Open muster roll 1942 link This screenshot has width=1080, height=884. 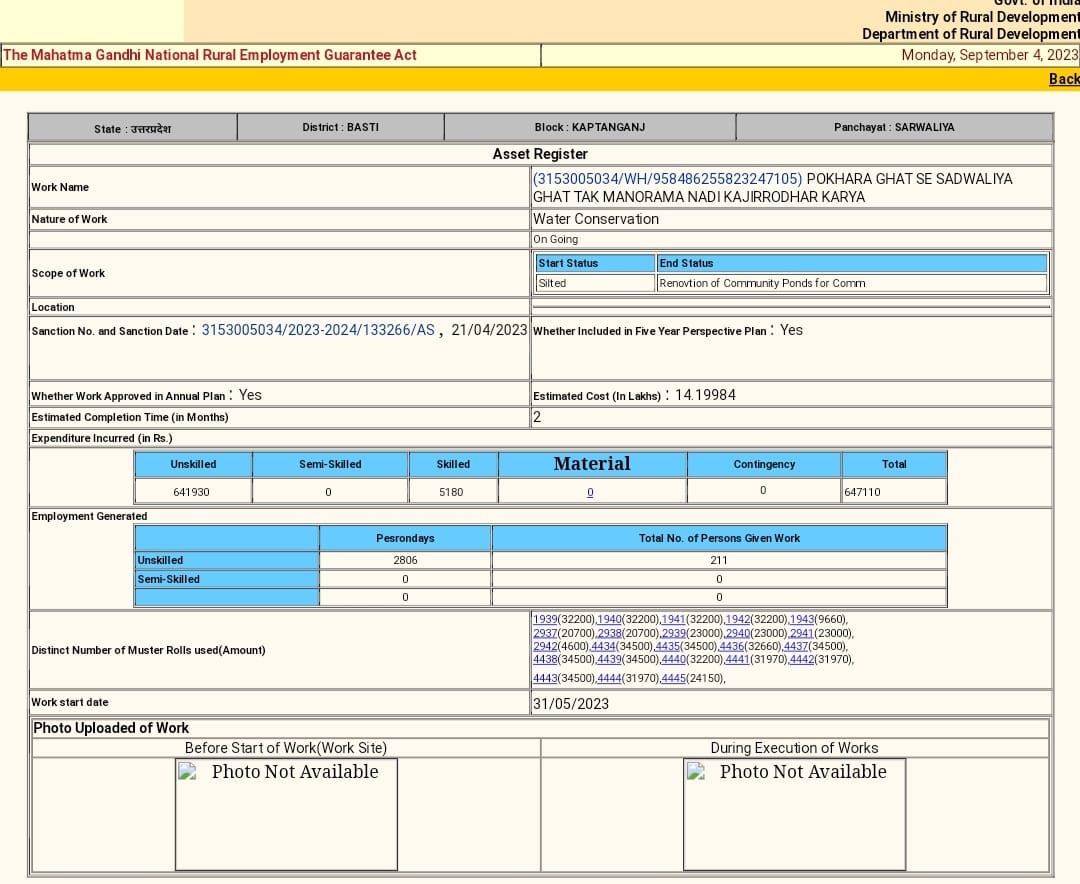(x=737, y=619)
